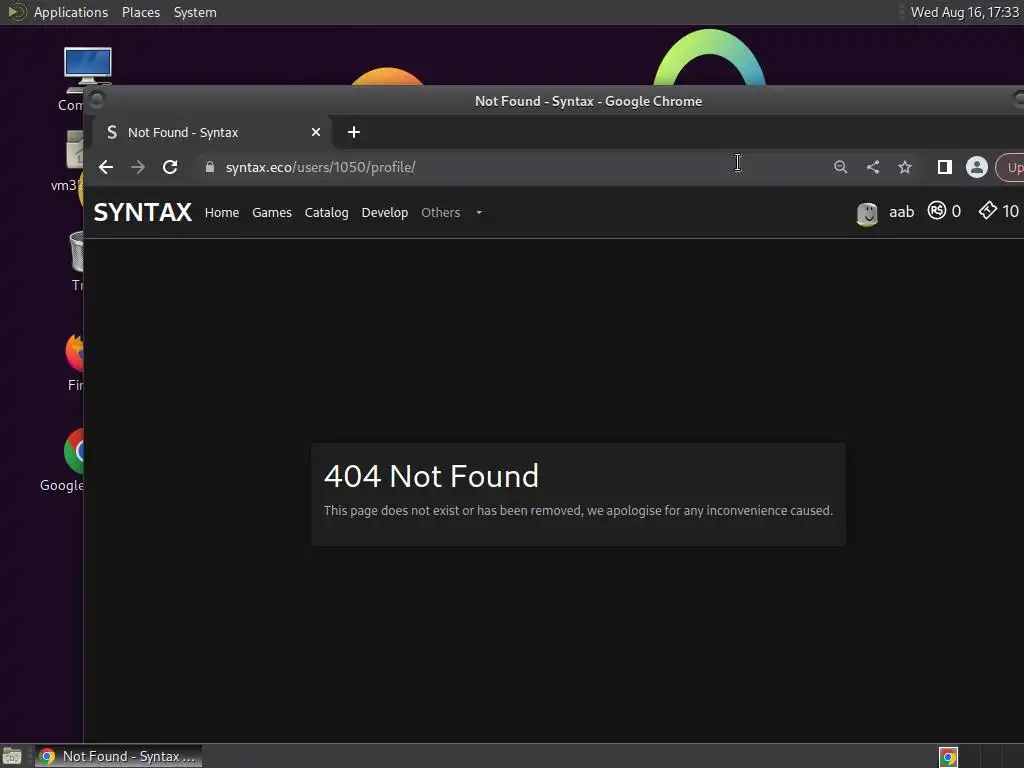Viewport: 1024px width, 768px height.
Task: Open the Develop page
Action: [385, 213]
